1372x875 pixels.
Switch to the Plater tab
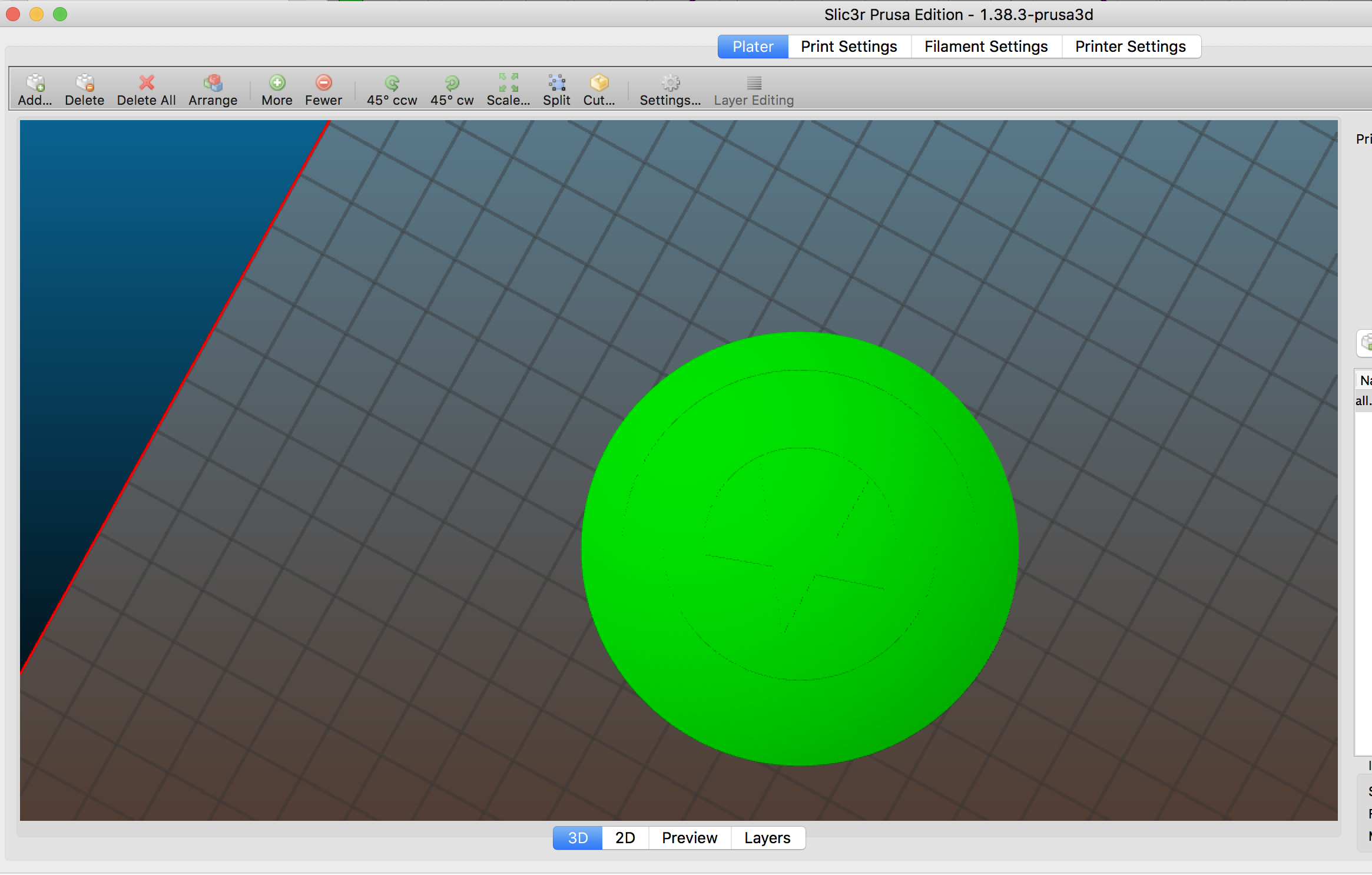(753, 46)
